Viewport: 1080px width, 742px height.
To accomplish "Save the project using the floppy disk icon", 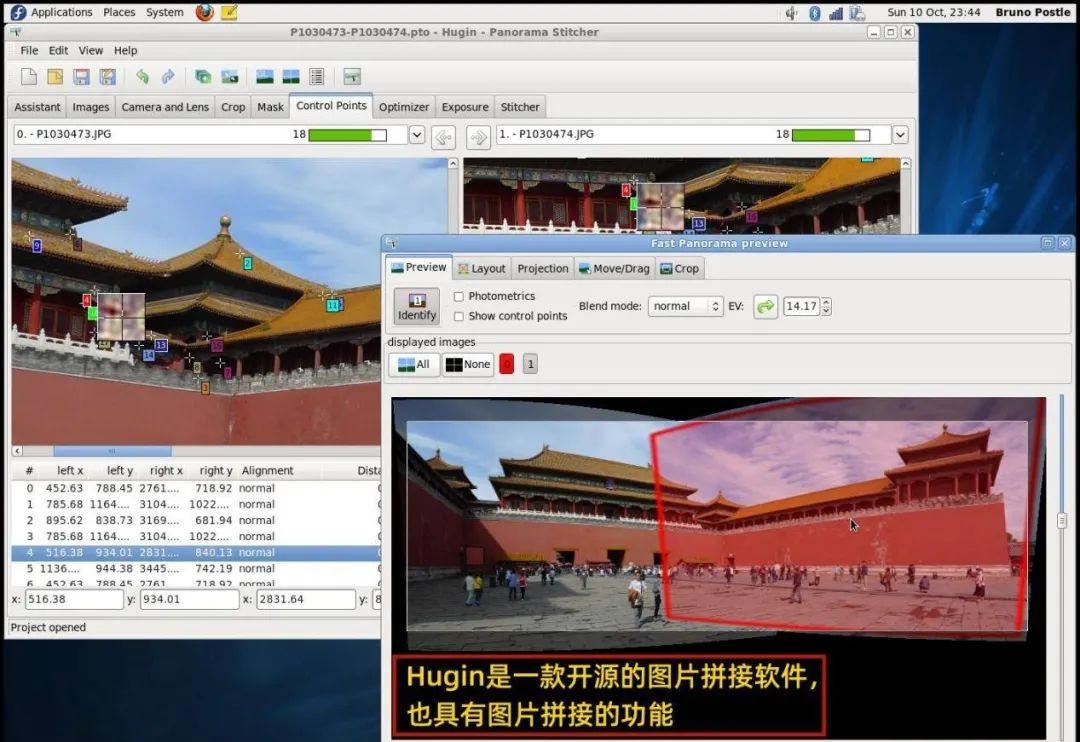I will point(81,76).
